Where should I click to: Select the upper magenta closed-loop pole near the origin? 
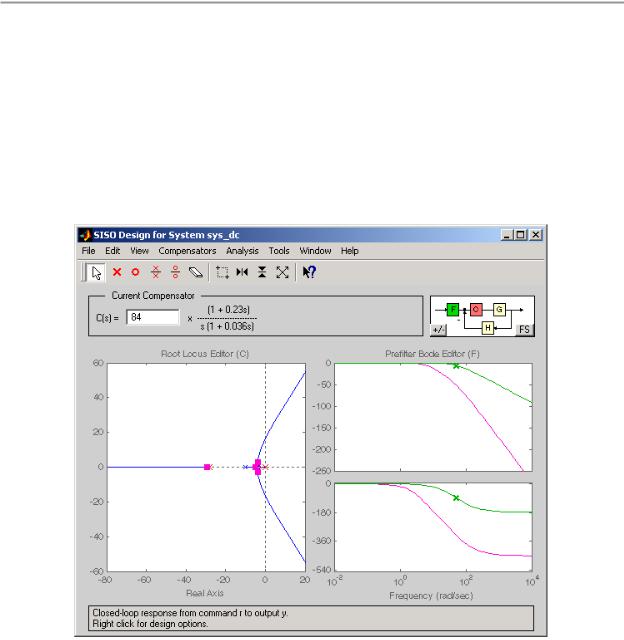pyautogui.click(x=258, y=462)
